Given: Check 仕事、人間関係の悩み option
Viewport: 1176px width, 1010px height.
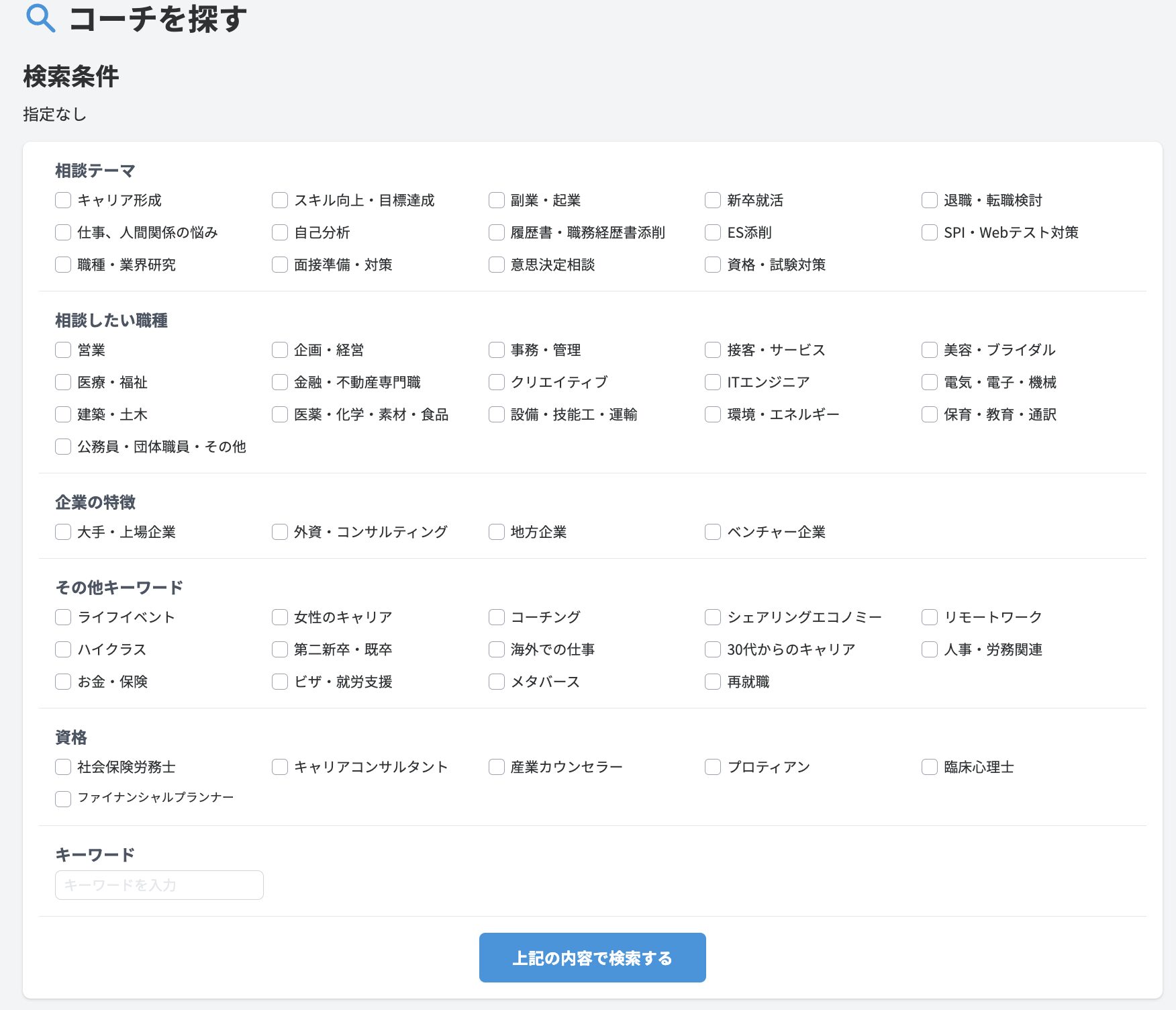Looking at the screenshot, I should (x=63, y=232).
